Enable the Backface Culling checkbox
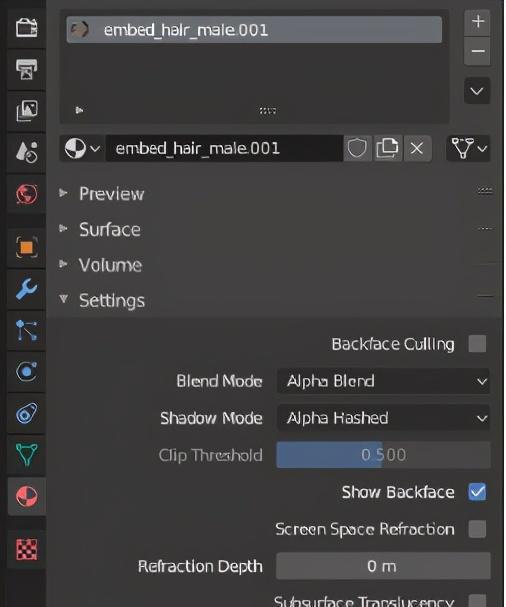This screenshot has height=607, width=506. tap(477, 344)
